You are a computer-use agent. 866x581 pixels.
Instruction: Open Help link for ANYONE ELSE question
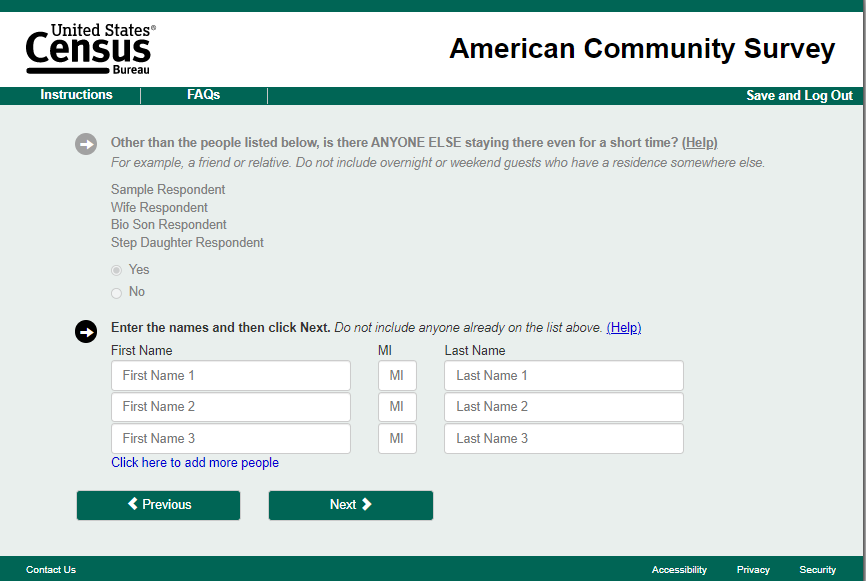(x=700, y=143)
